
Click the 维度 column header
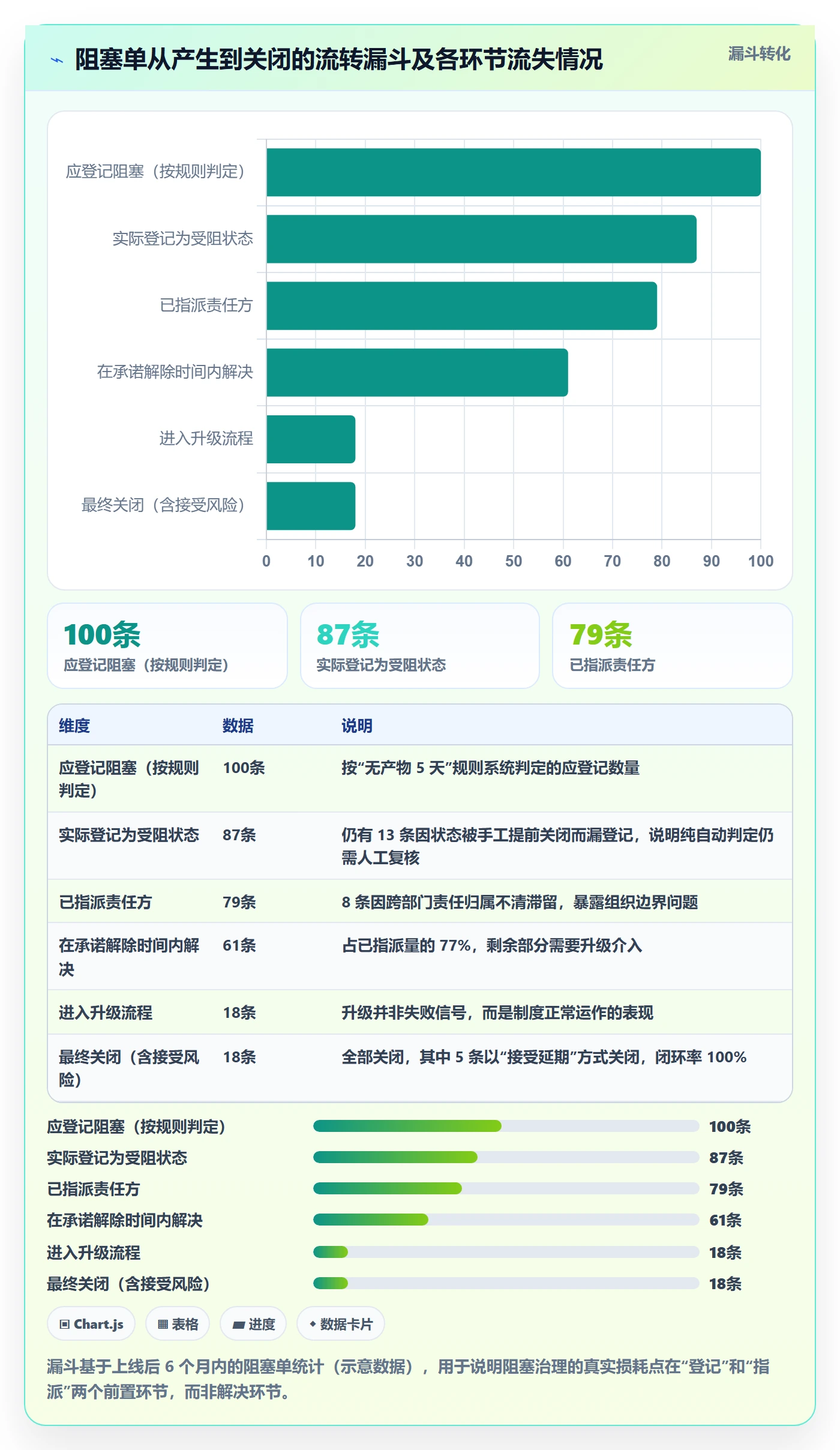(x=74, y=726)
